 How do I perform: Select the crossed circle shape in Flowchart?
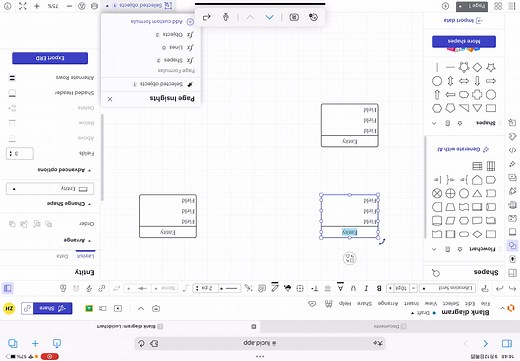coord(437,193)
